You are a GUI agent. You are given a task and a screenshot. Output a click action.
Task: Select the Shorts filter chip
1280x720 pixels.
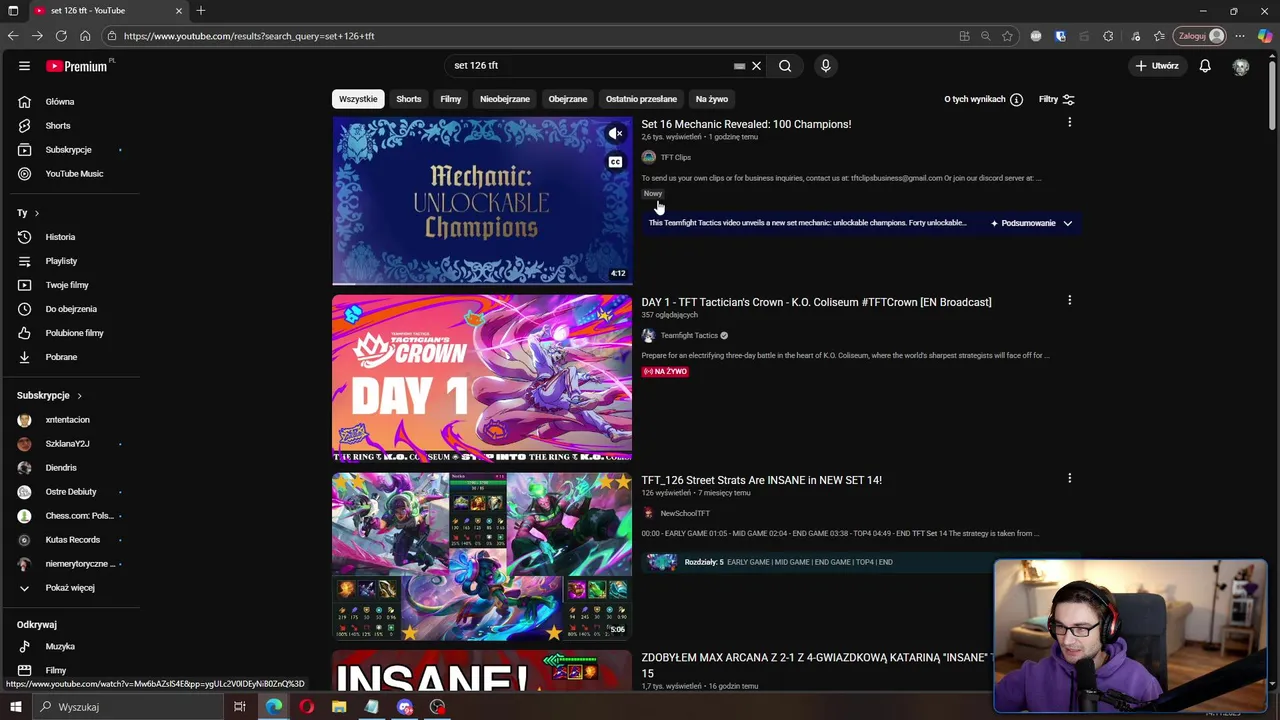[409, 99]
